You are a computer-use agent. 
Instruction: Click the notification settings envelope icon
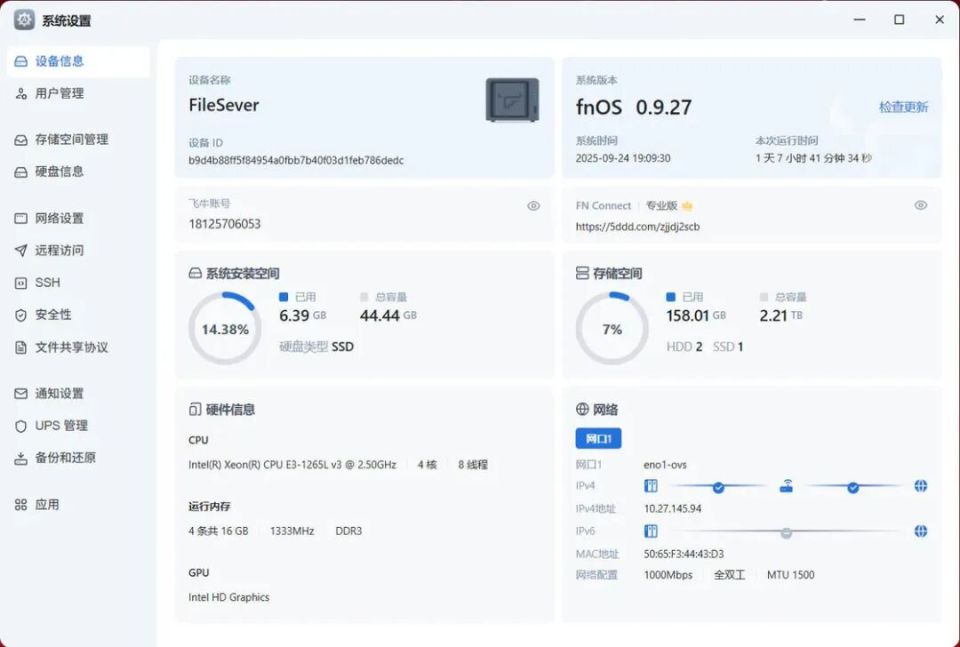(21, 394)
